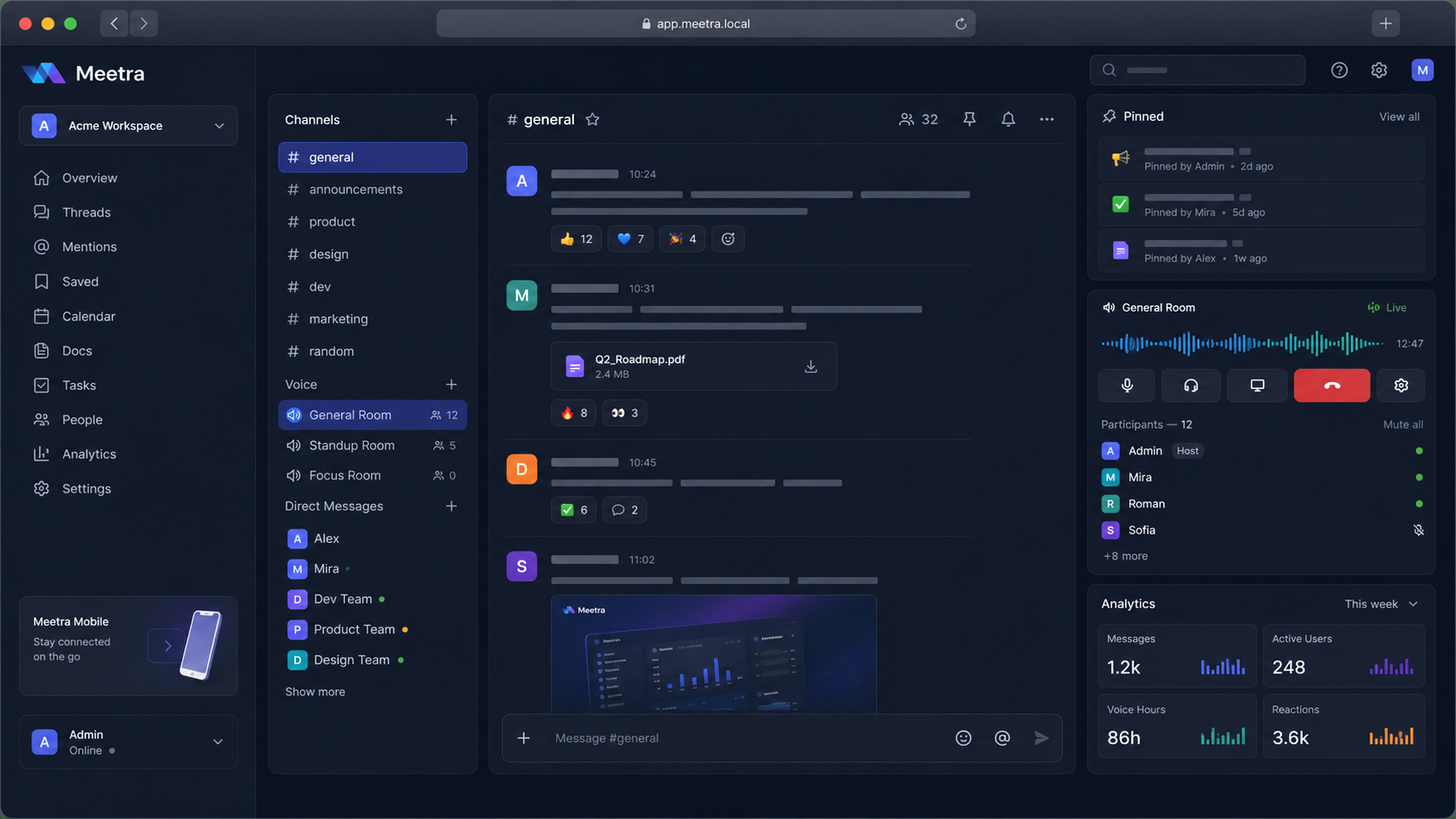Open the Meetra screenshot image preview

point(713,654)
